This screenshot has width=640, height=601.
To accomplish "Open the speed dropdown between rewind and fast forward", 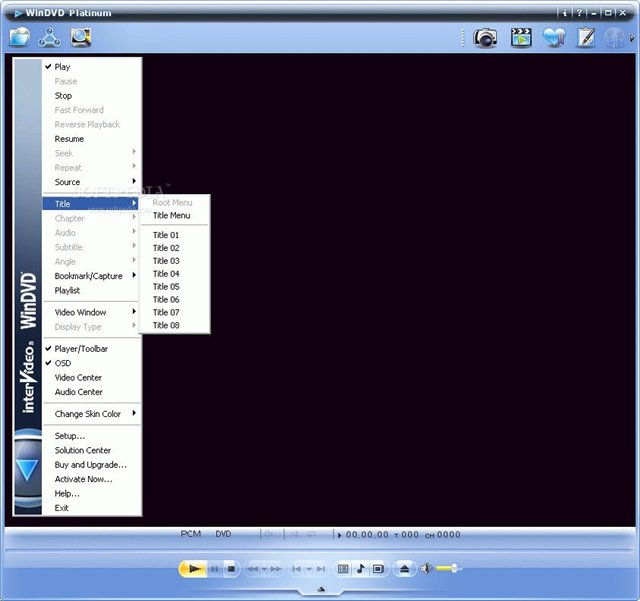I will pyautogui.click(x=264, y=569).
